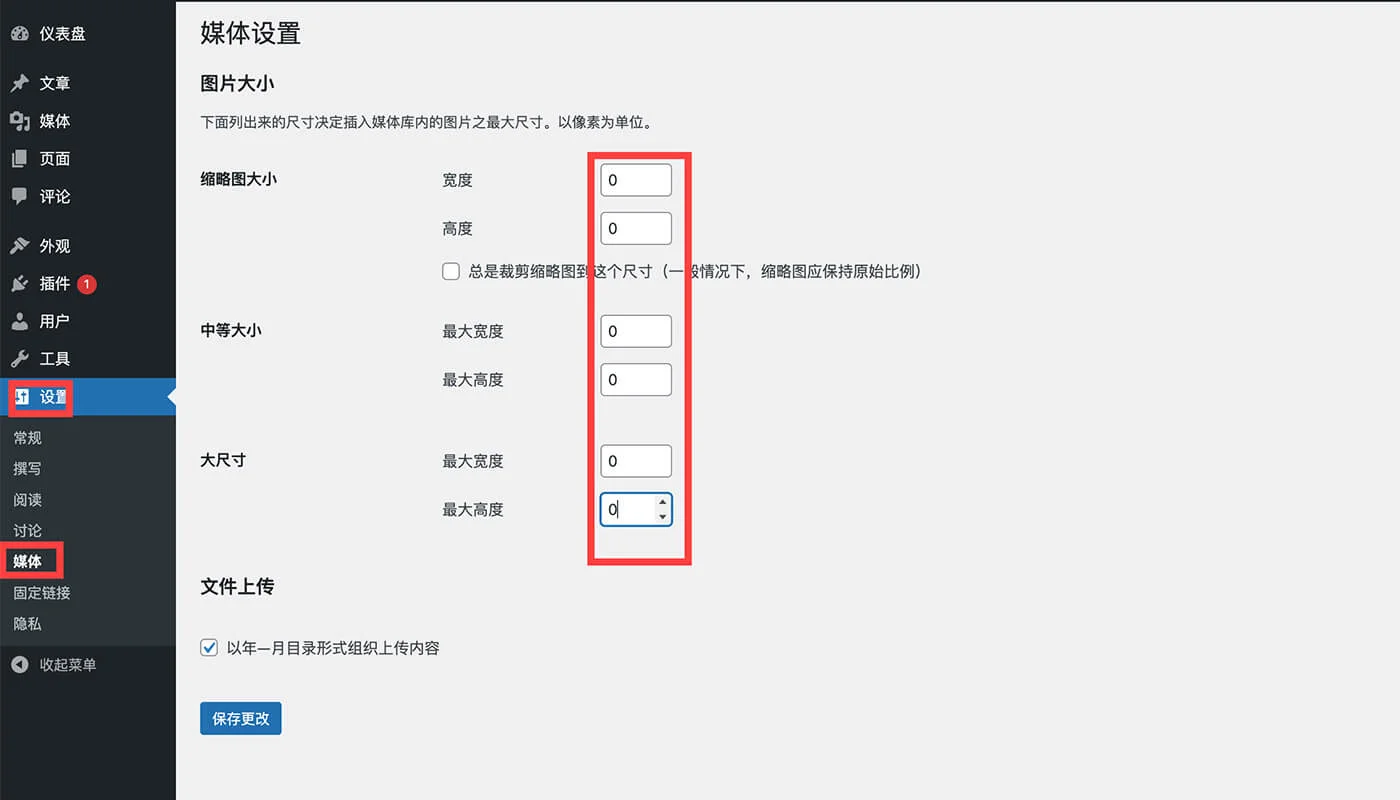Enable the 总是裁剪缩略图 crop thumbnails checkbox
1400x800 pixels.
point(451,271)
